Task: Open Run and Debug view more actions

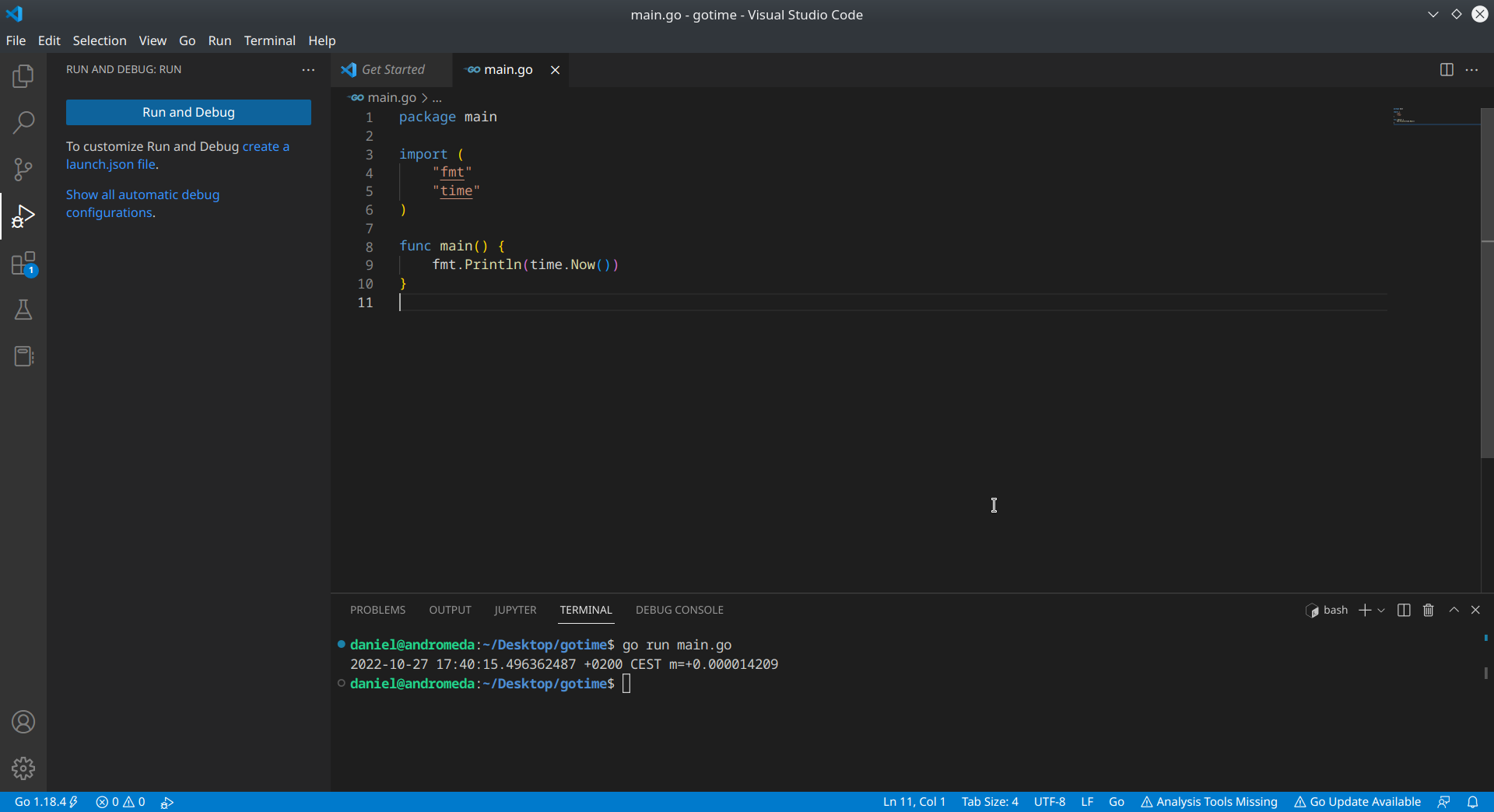Action: [308, 69]
